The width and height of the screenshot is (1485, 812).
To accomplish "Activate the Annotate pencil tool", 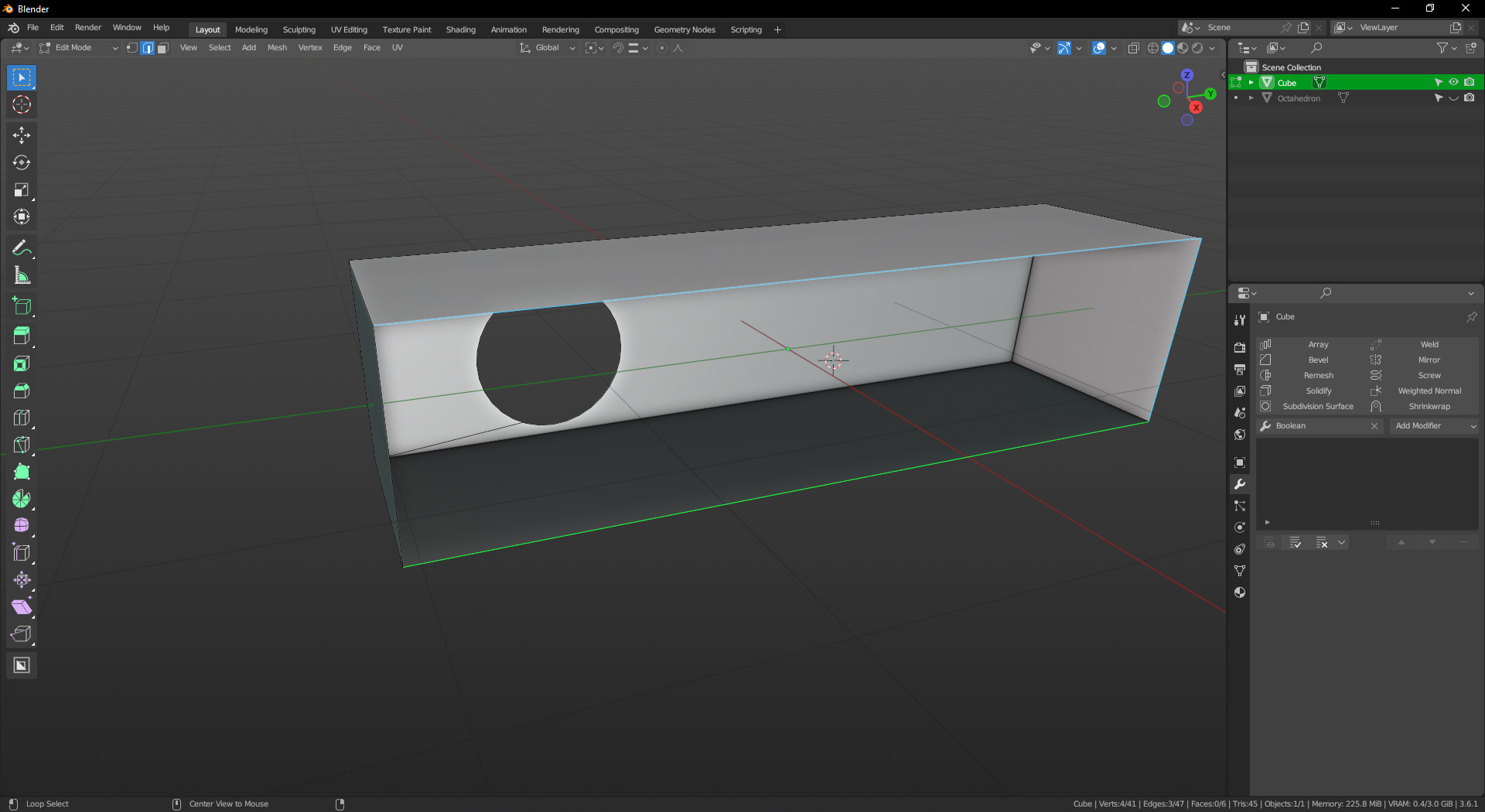I will [22, 248].
